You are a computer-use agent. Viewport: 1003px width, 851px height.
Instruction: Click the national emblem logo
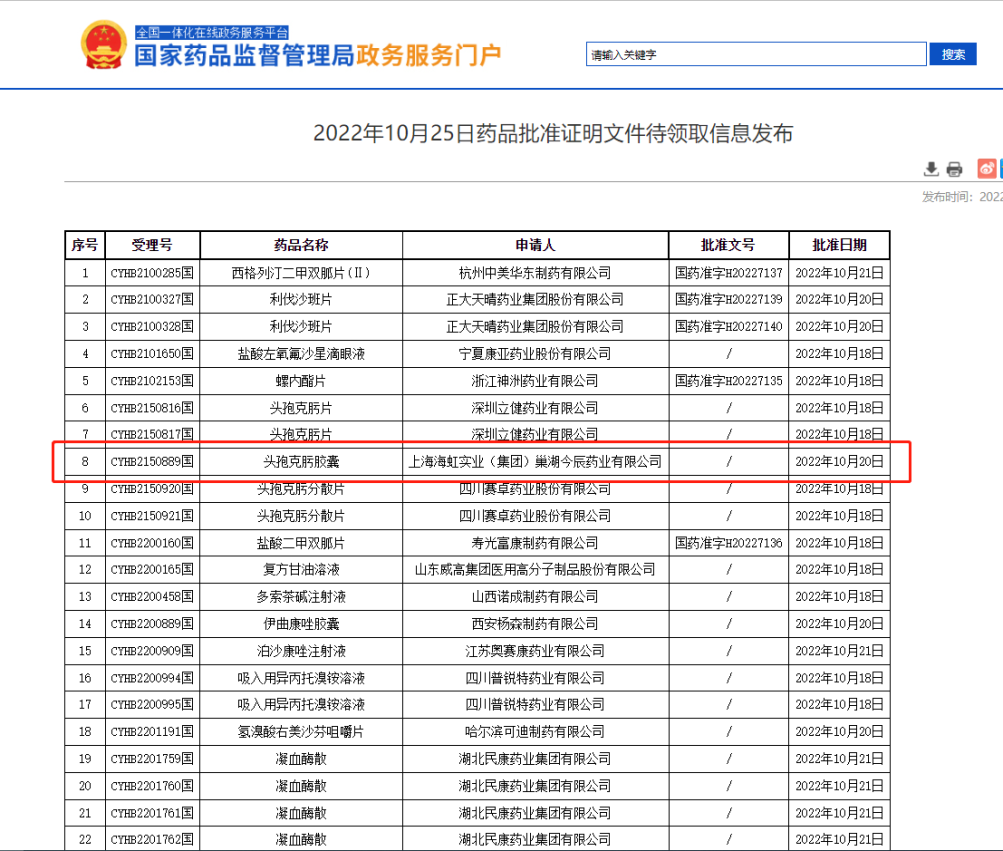(102, 45)
